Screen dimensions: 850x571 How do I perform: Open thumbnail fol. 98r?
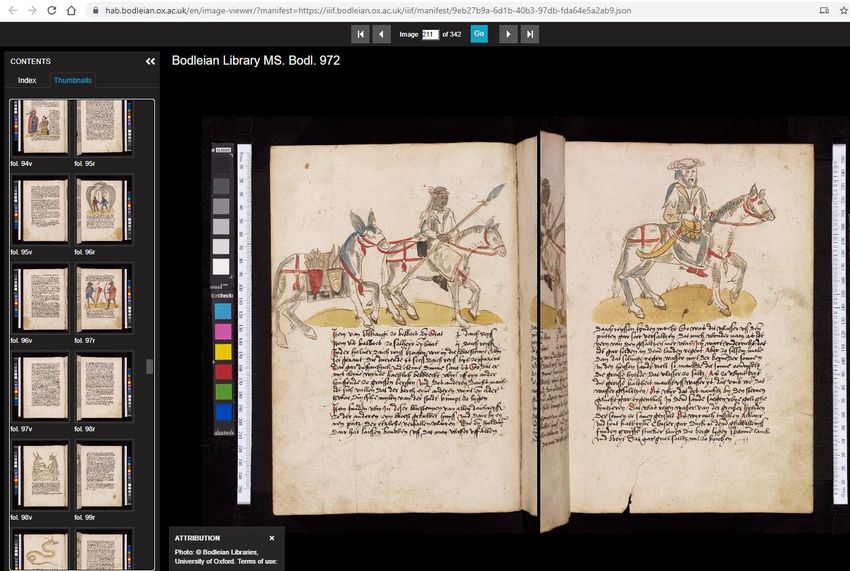[104, 387]
